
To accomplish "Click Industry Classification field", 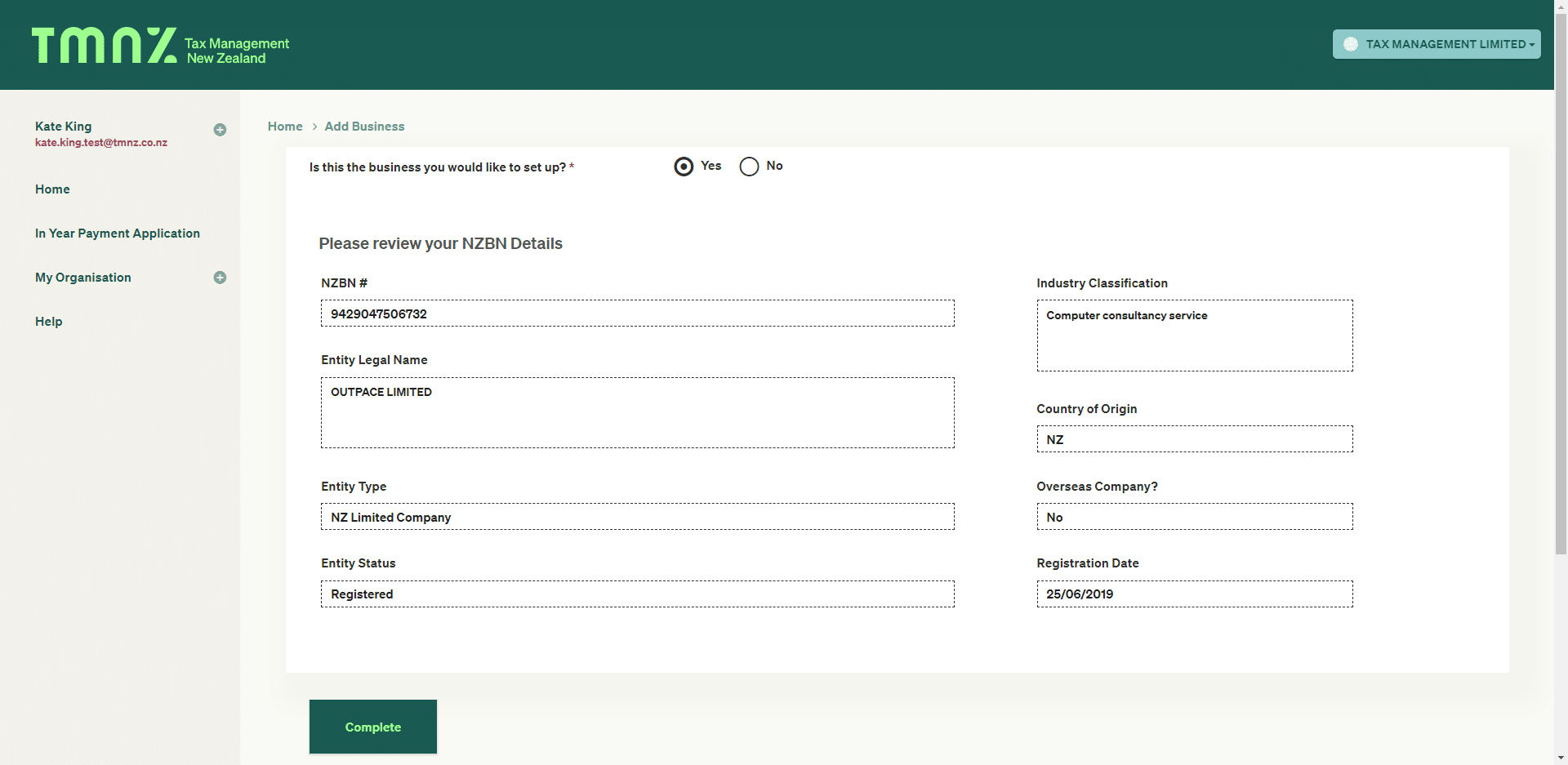I will [x=1195, y=336].
